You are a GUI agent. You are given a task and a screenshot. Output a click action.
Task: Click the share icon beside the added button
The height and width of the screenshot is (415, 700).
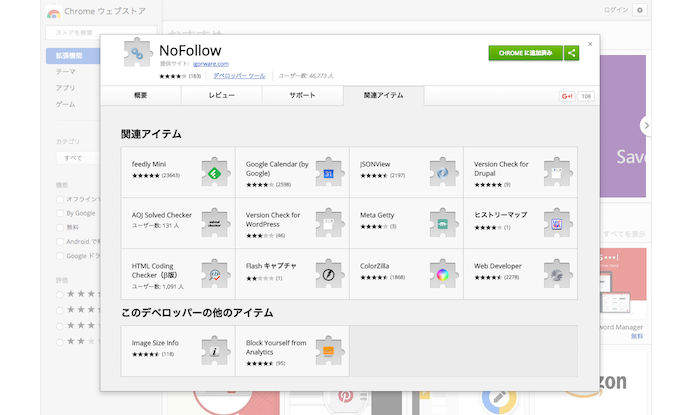(x=572, y=53)
